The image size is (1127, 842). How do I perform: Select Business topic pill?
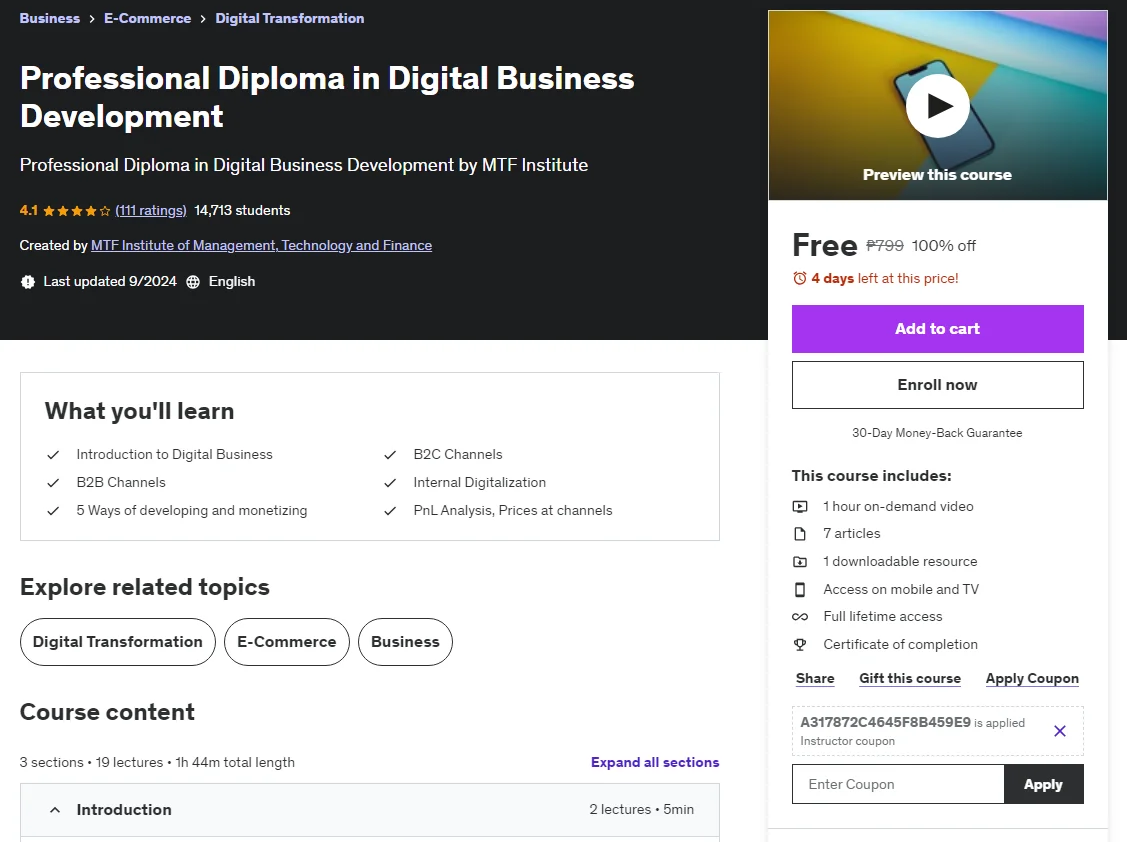coord(405,641)
